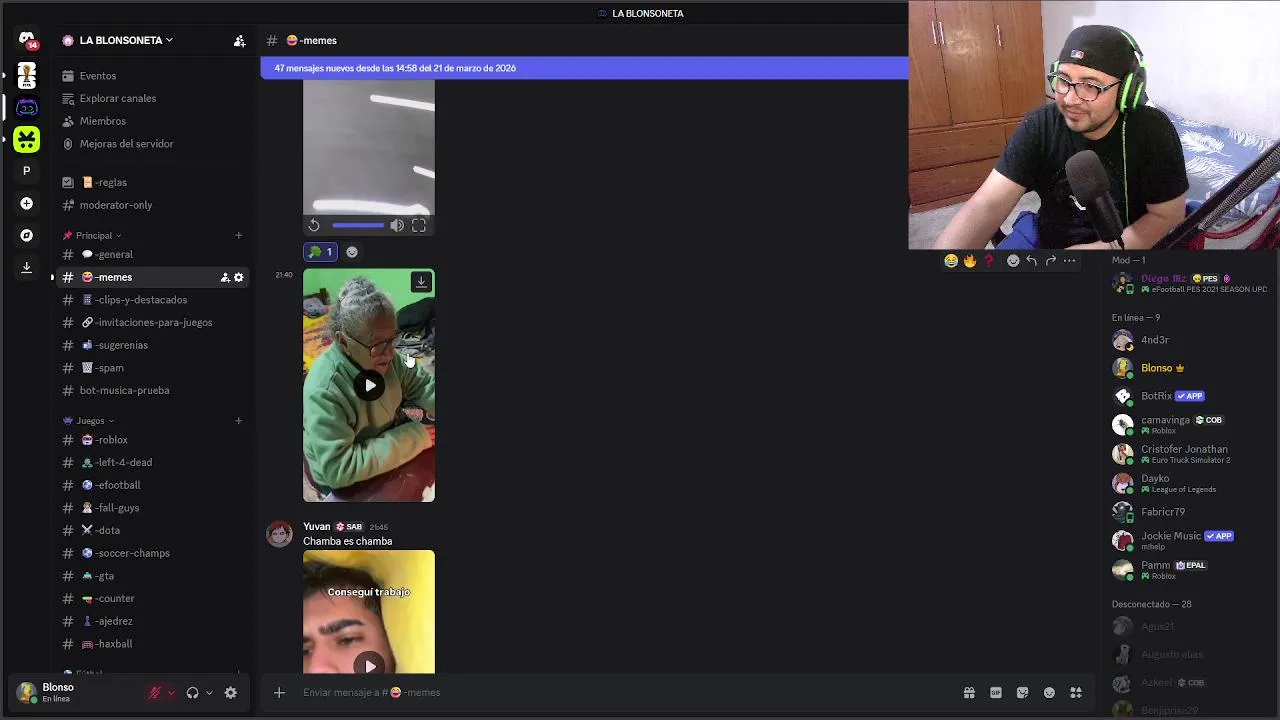Open the emoji picker in message bar
Image resolution: width=1280 pixels, height=720 pixels.
(1049, 692)
